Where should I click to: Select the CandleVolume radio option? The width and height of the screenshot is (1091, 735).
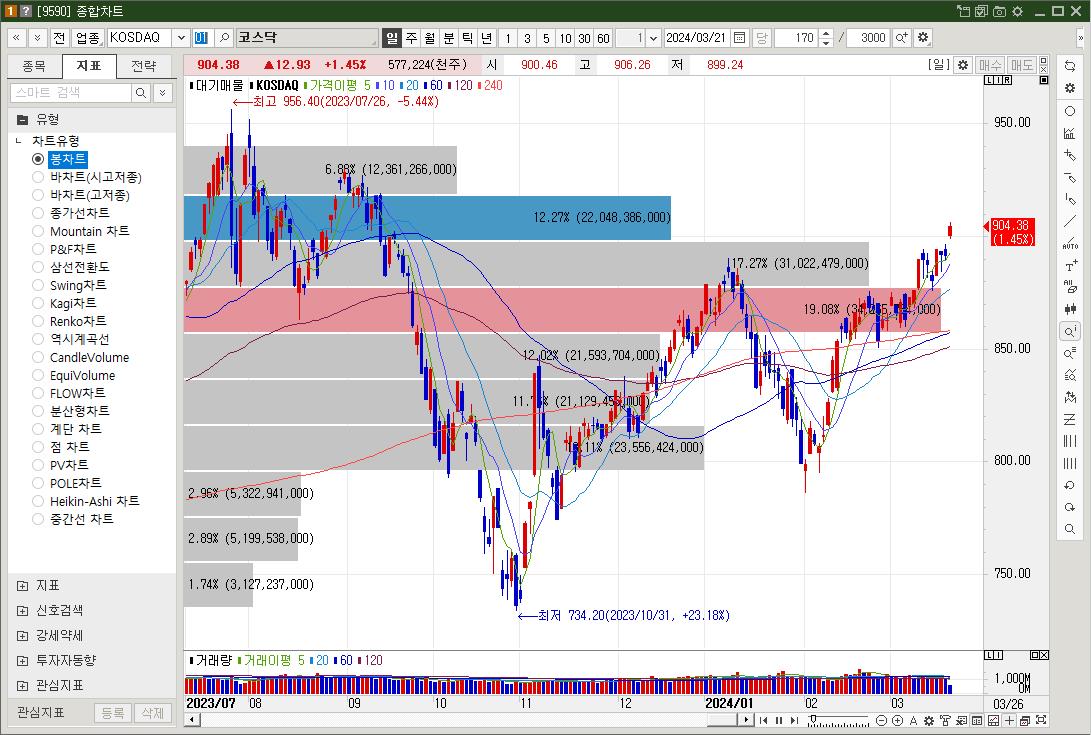[x=38, y=358]
